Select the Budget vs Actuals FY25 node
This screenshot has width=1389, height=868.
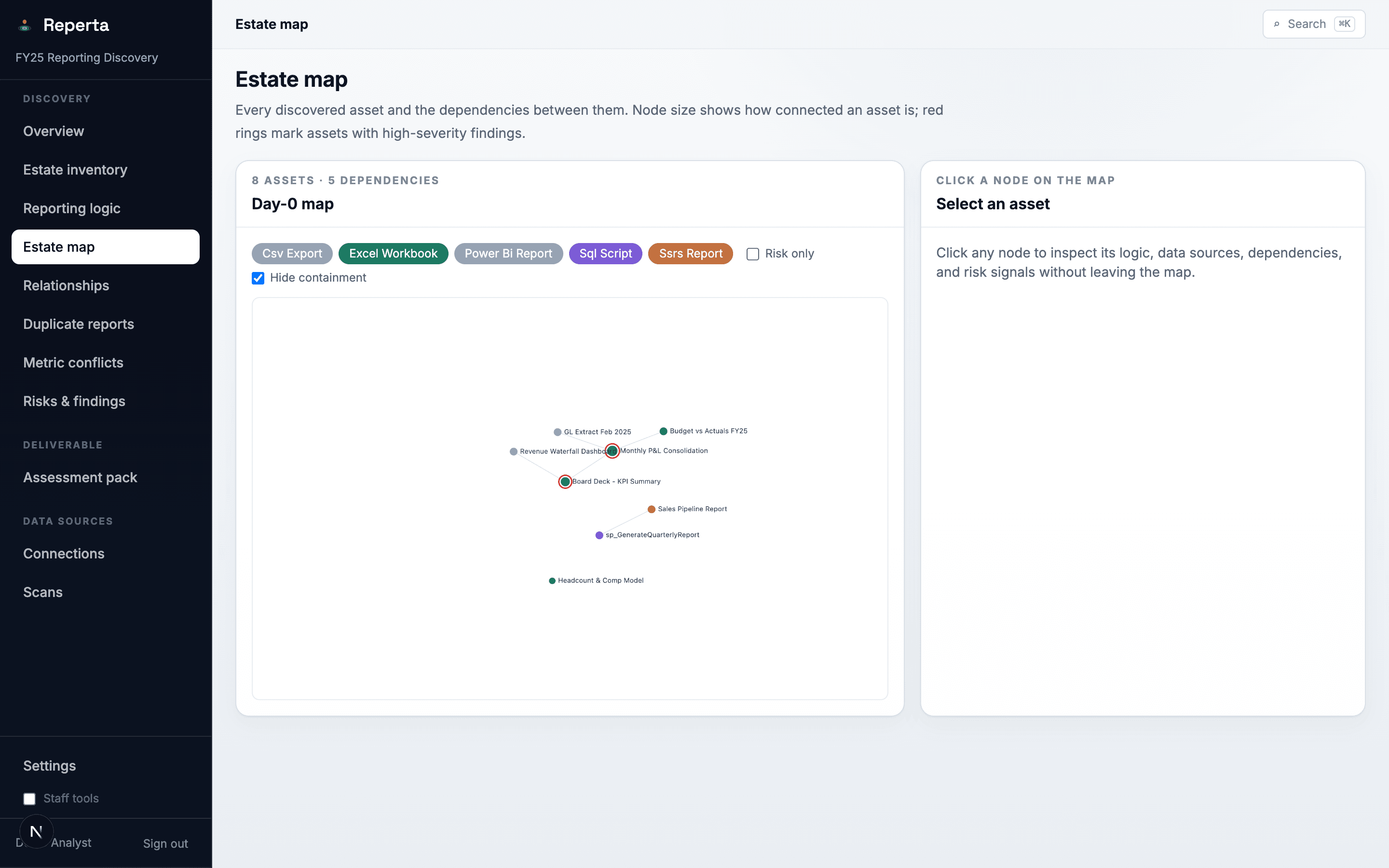(664, 431)
